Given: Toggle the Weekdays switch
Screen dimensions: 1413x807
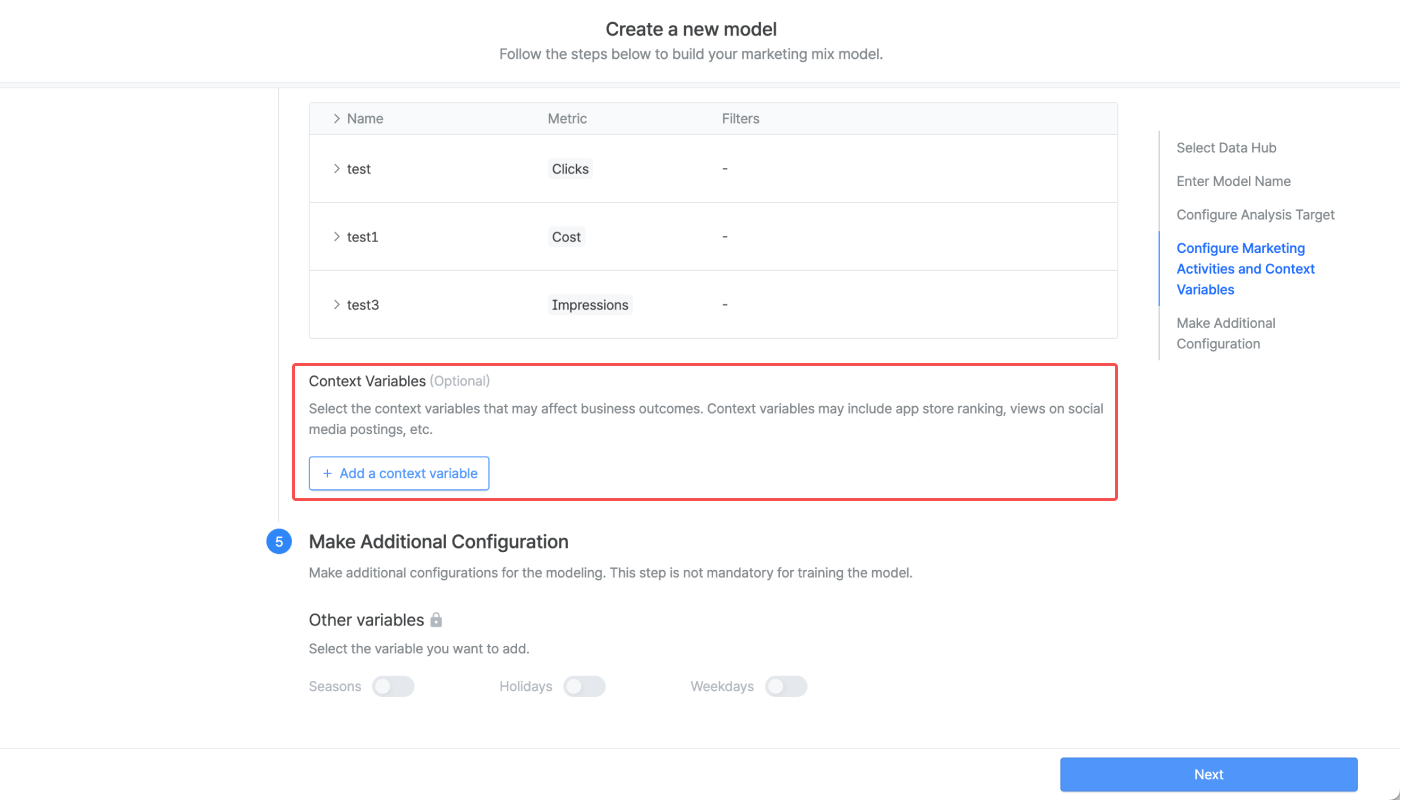Looking at the screenshot, I should point(786,687).
